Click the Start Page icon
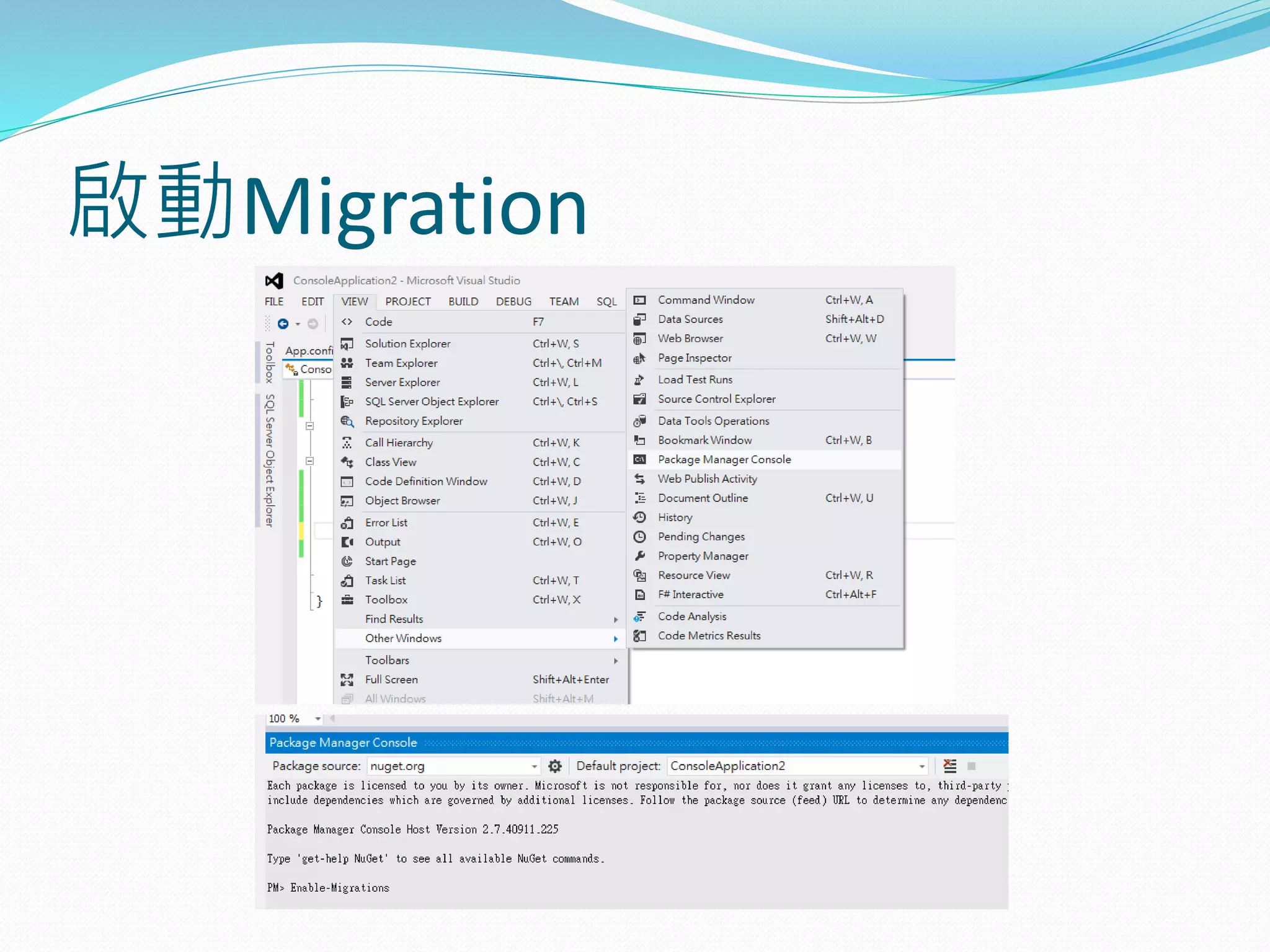Viewport: 1270px width, 952px height. click(x=347, y=561)
